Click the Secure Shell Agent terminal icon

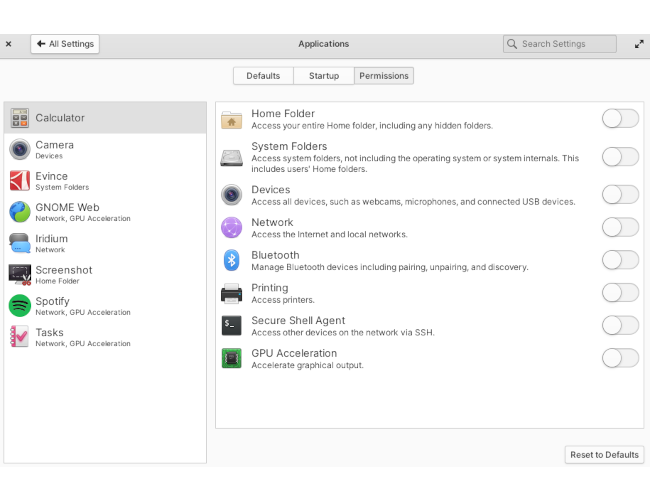pyautogui.click(x=231, y=326)
